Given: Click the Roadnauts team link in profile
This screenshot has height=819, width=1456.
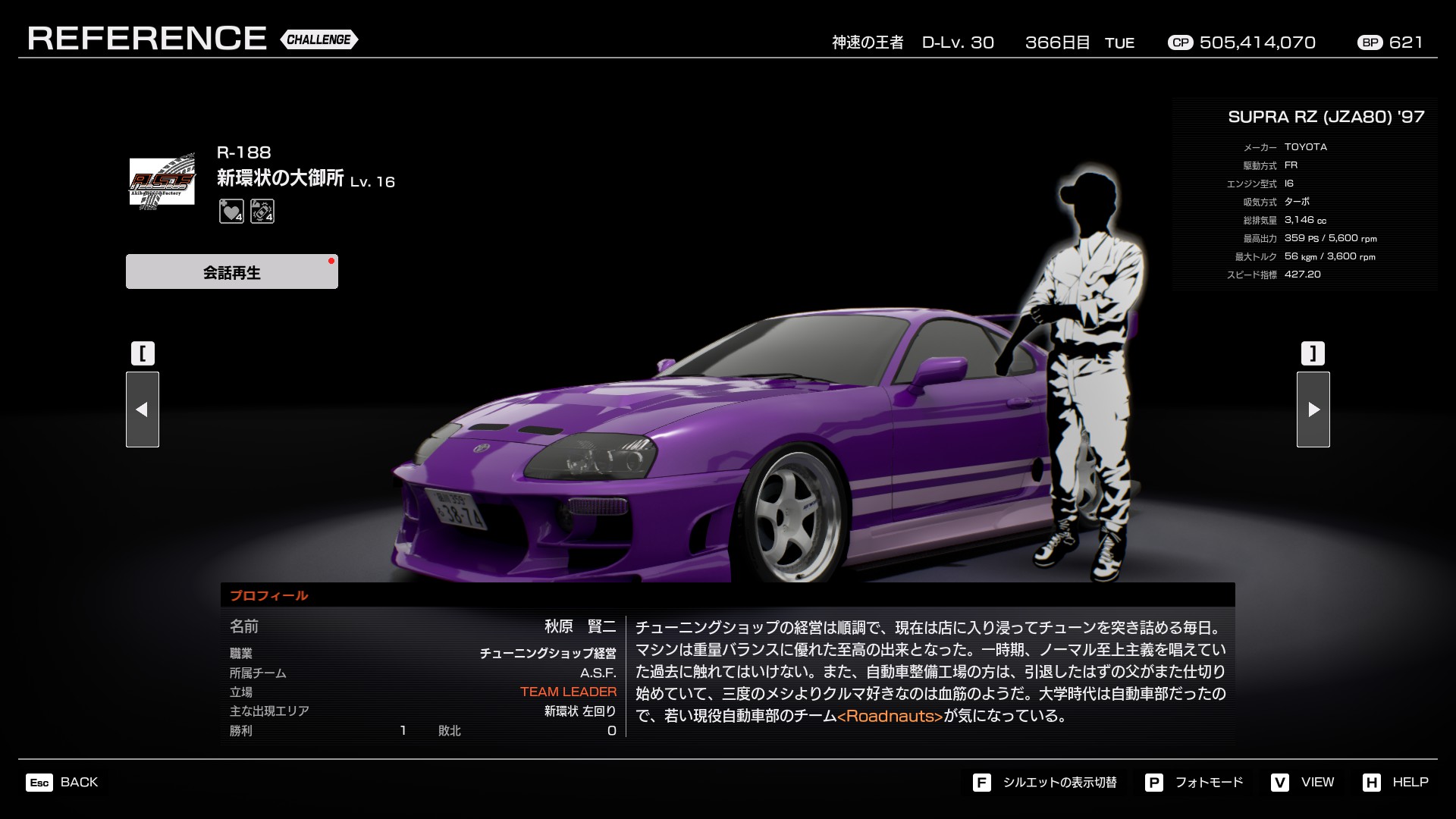Looking at the screenshot, I should pos(890,716).
